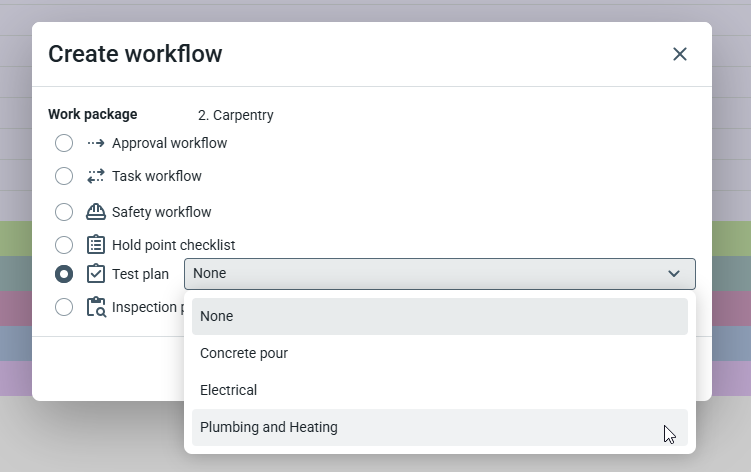The height and width of the screenshot is (472, 751).
Task: Click the Task workflow text label
Action: [x=156, y=176]
